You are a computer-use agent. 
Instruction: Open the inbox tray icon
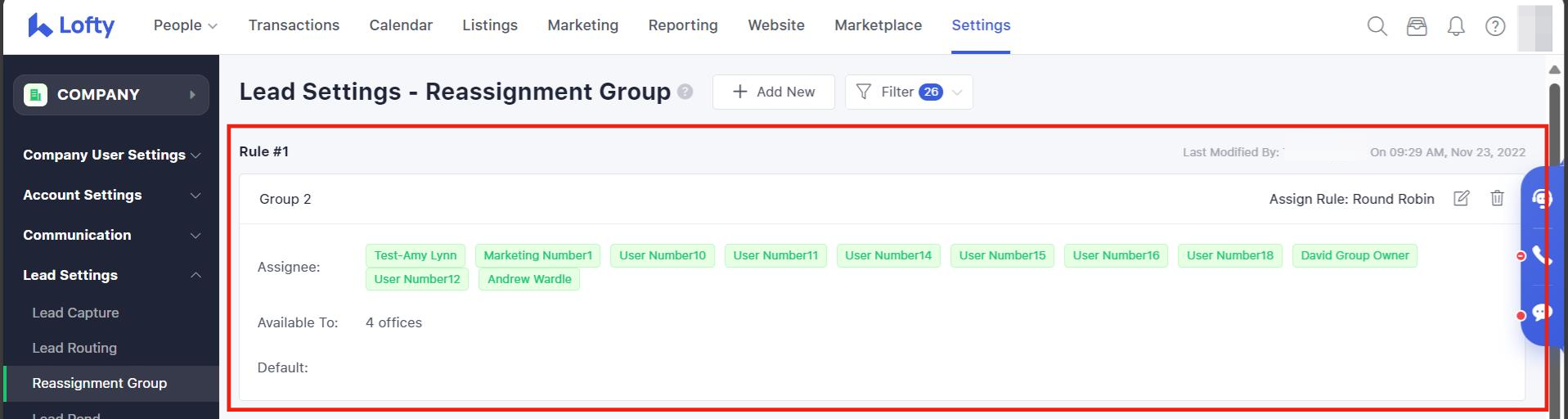pos(1417,26)
